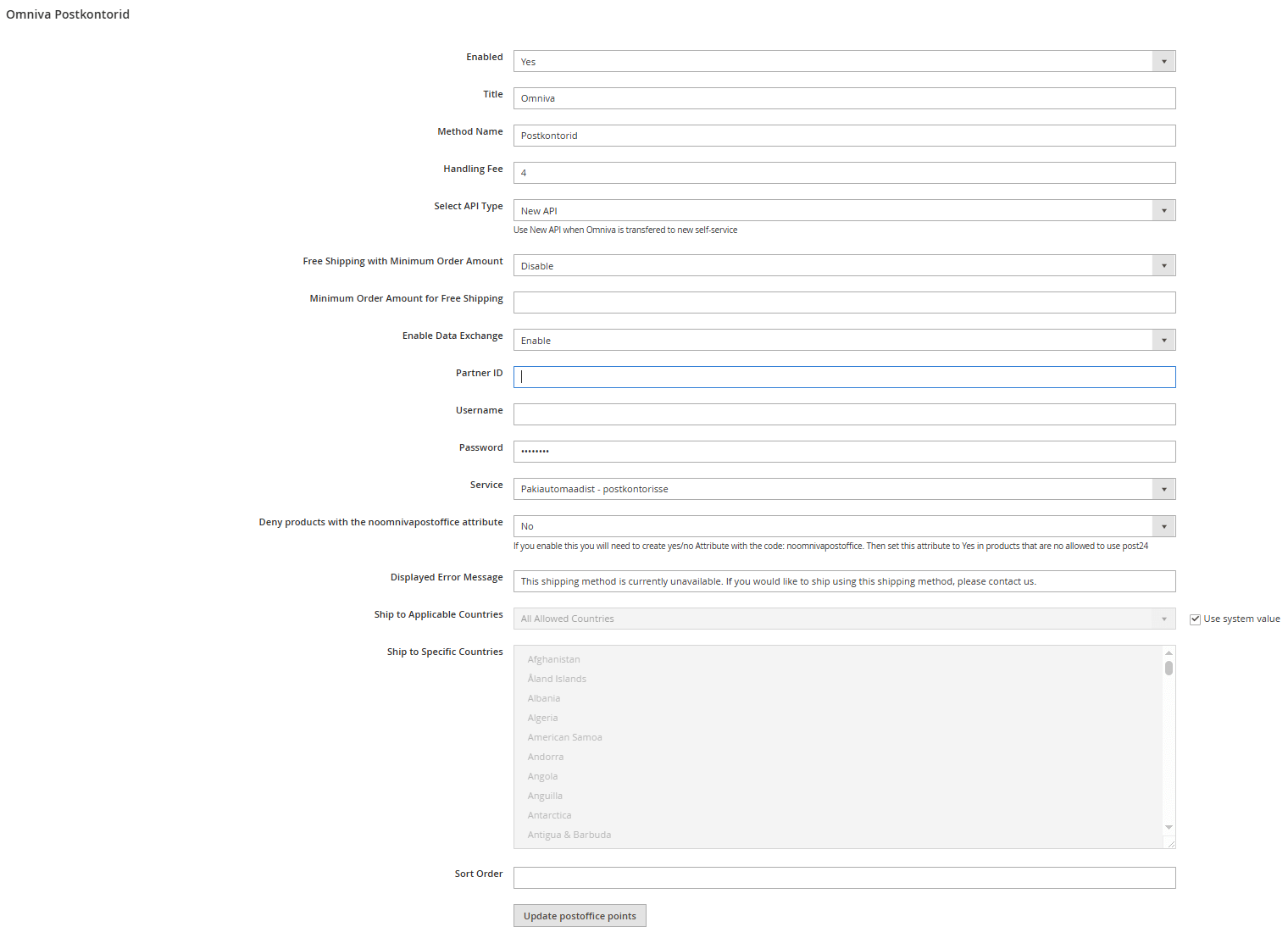Focus the Partner ID input field
Screen dimensions: 1288x938
(x=844, y=377)
